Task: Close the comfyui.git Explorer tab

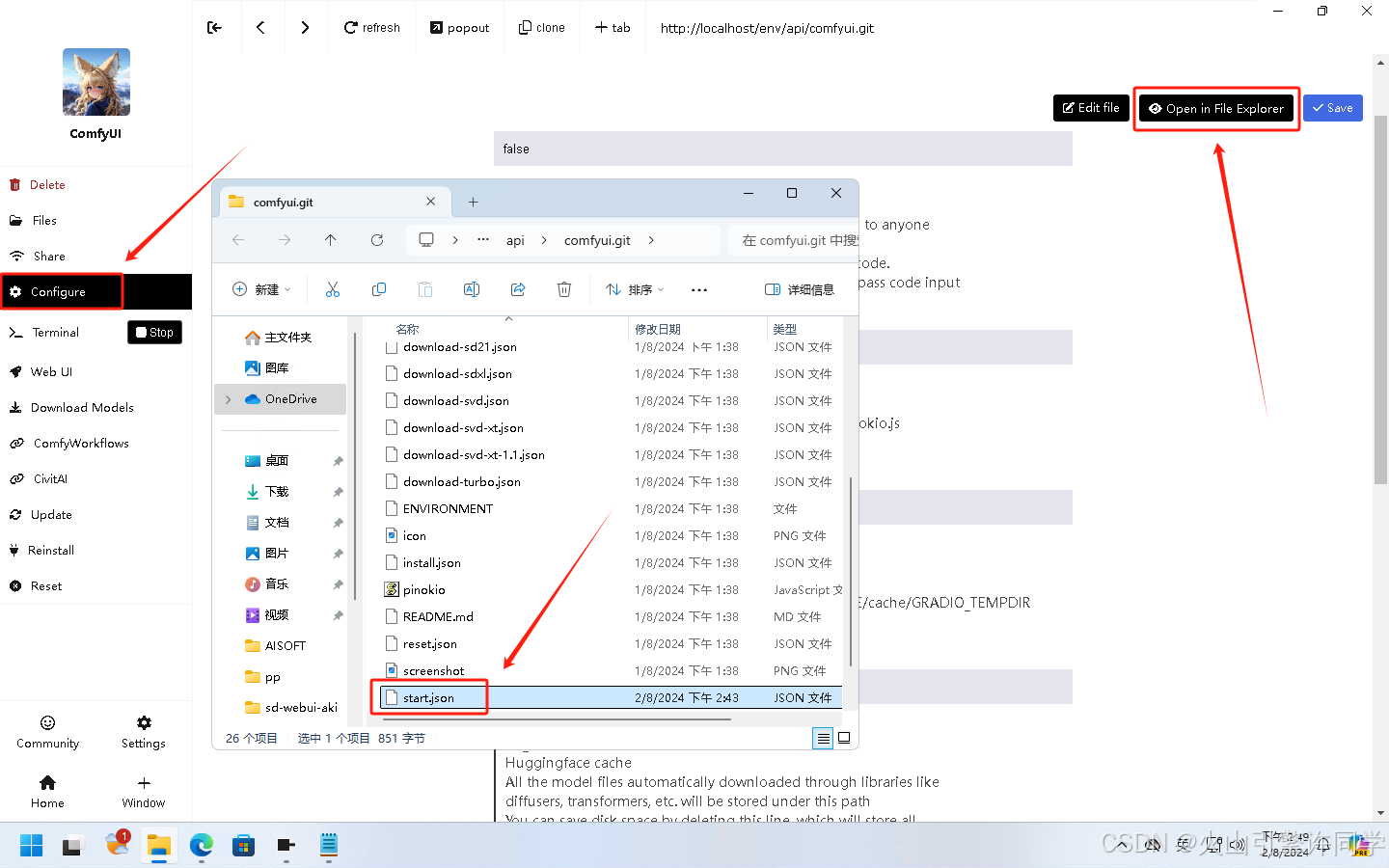Action: point(430,202)
